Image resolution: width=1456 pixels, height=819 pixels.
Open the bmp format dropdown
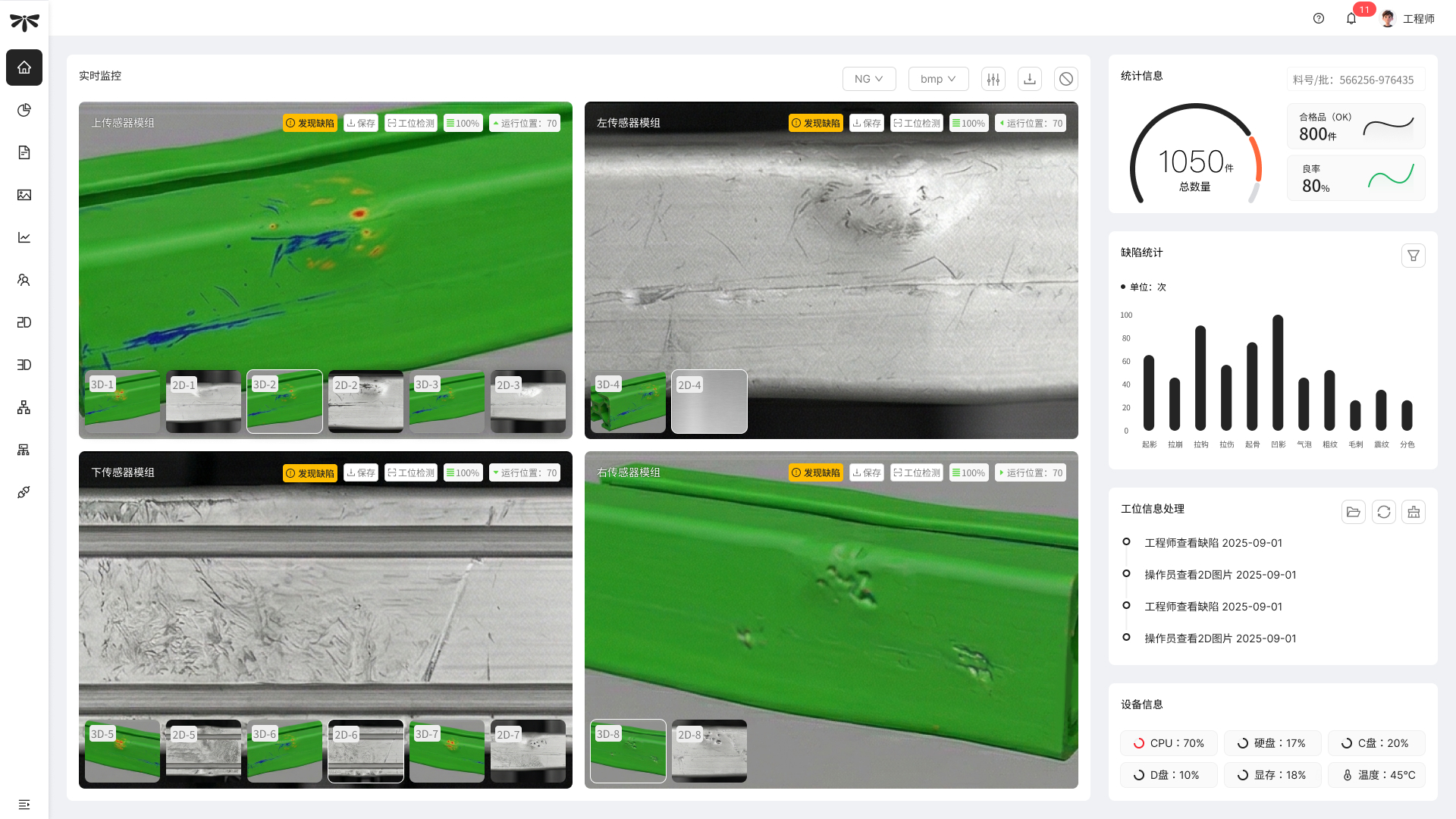click(938, 79)
